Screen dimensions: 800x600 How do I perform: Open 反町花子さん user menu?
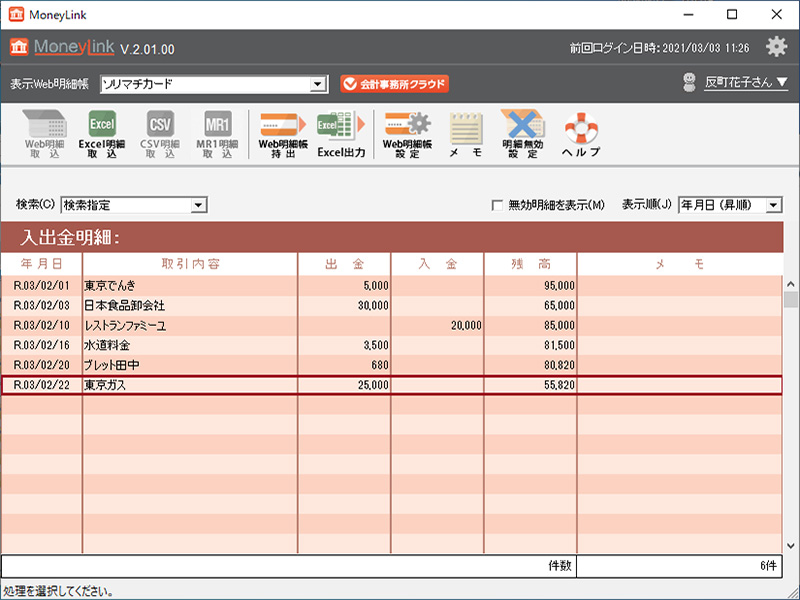(745, 83)
